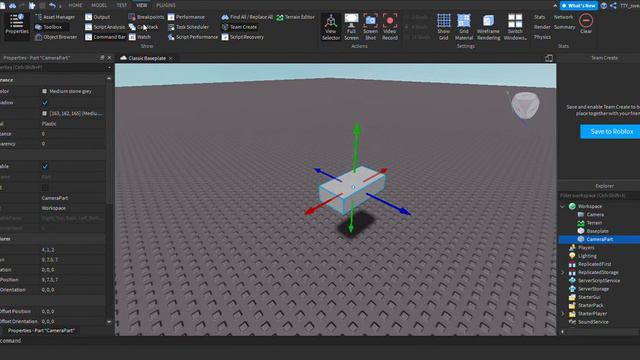
Task: Toggle the View Selector
Action: coord(331,27)
